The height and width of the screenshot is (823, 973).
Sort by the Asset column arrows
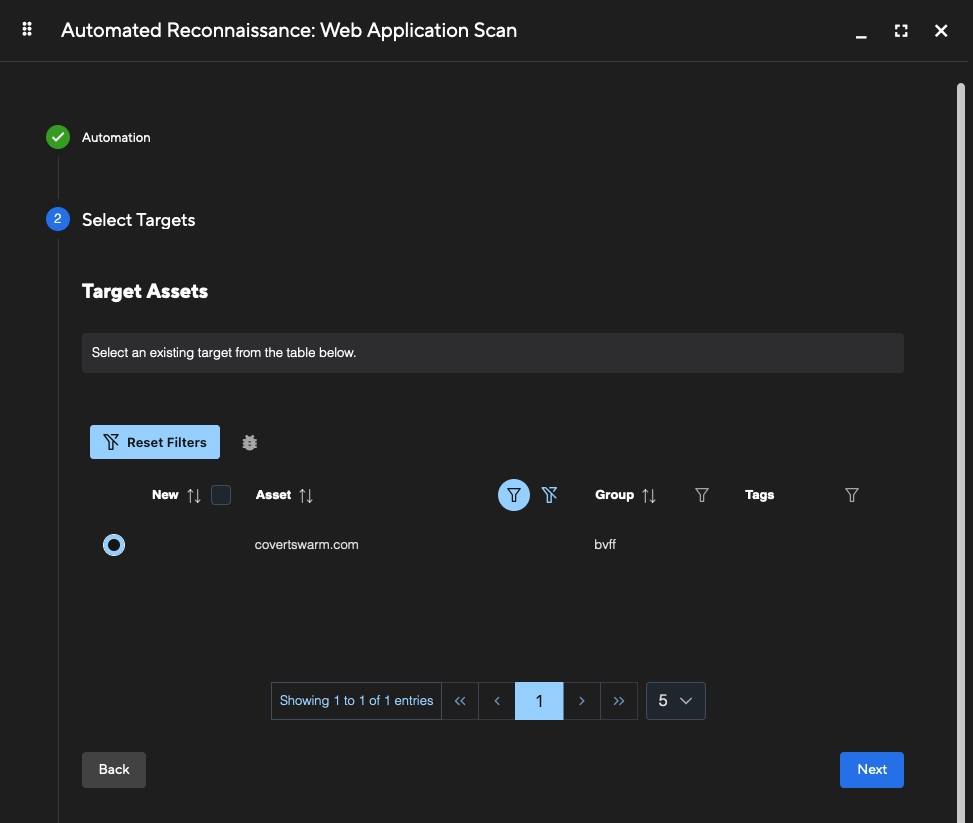[x=306, y=494]
